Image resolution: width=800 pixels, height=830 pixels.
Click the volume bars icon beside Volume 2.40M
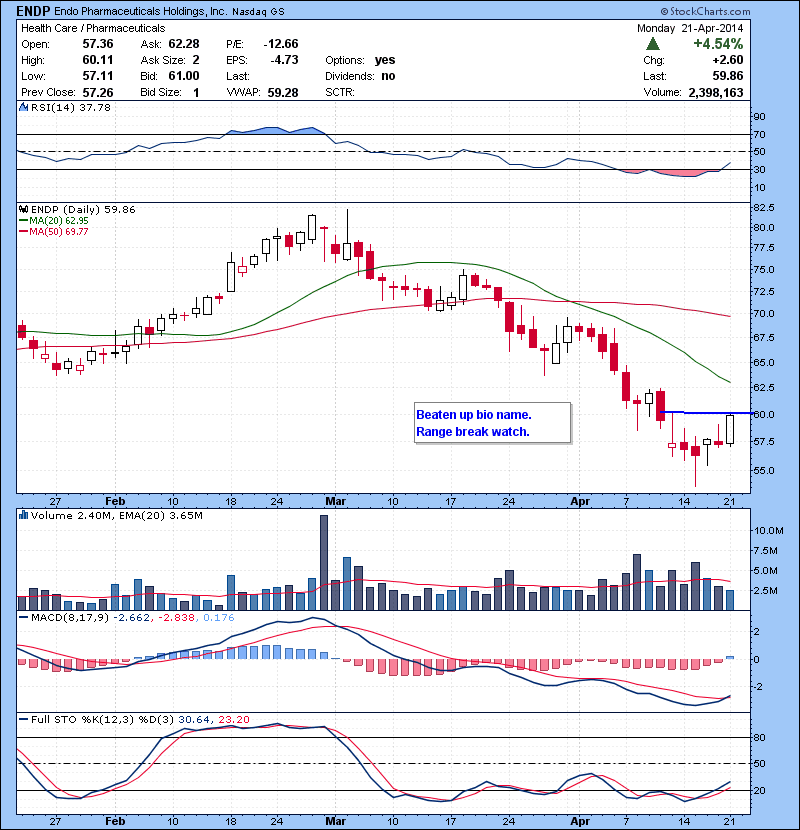click(x=23, y=515)
